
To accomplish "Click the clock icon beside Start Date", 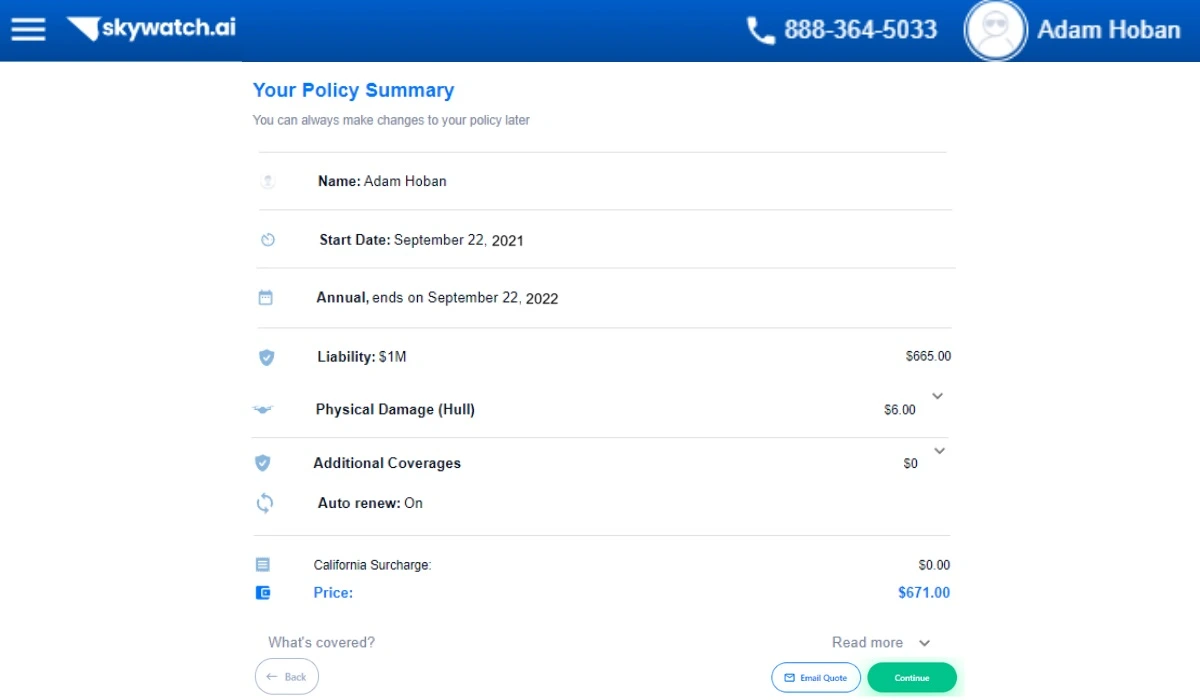I will pyautogui.click(x=268, y=240).
